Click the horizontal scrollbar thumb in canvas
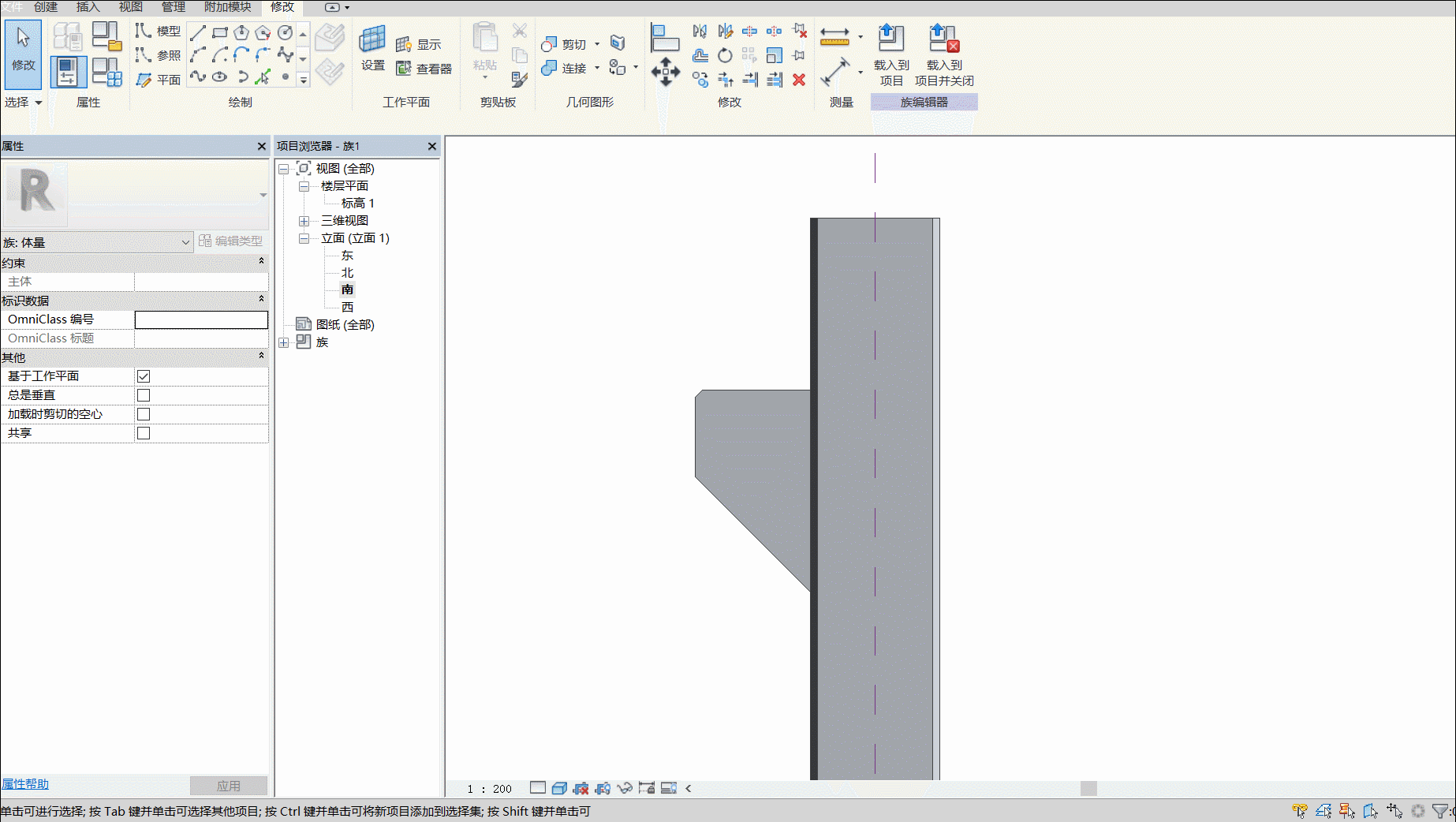Screen dimensions: 1456x822 [x=1088, y=789]
